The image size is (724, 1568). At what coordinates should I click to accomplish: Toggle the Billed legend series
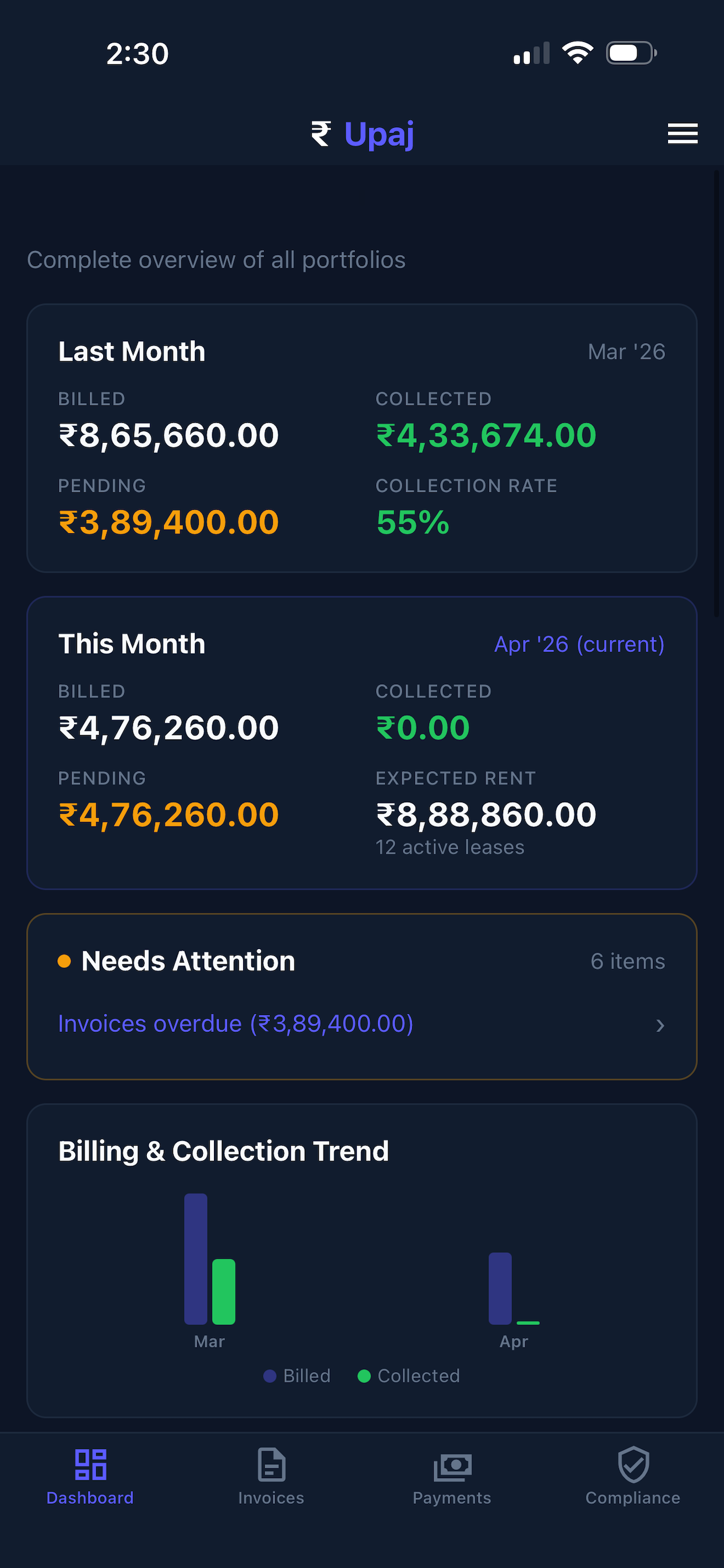pyautogui.click(x=297, y=1375)
